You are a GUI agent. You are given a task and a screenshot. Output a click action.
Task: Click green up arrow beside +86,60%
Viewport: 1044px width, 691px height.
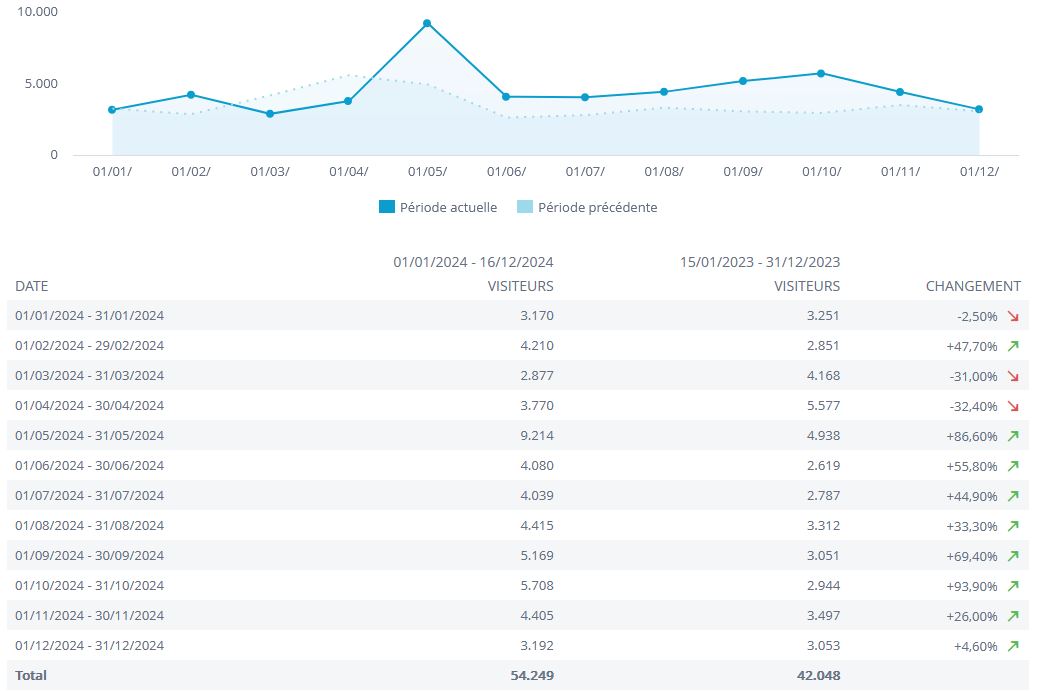1013,436
